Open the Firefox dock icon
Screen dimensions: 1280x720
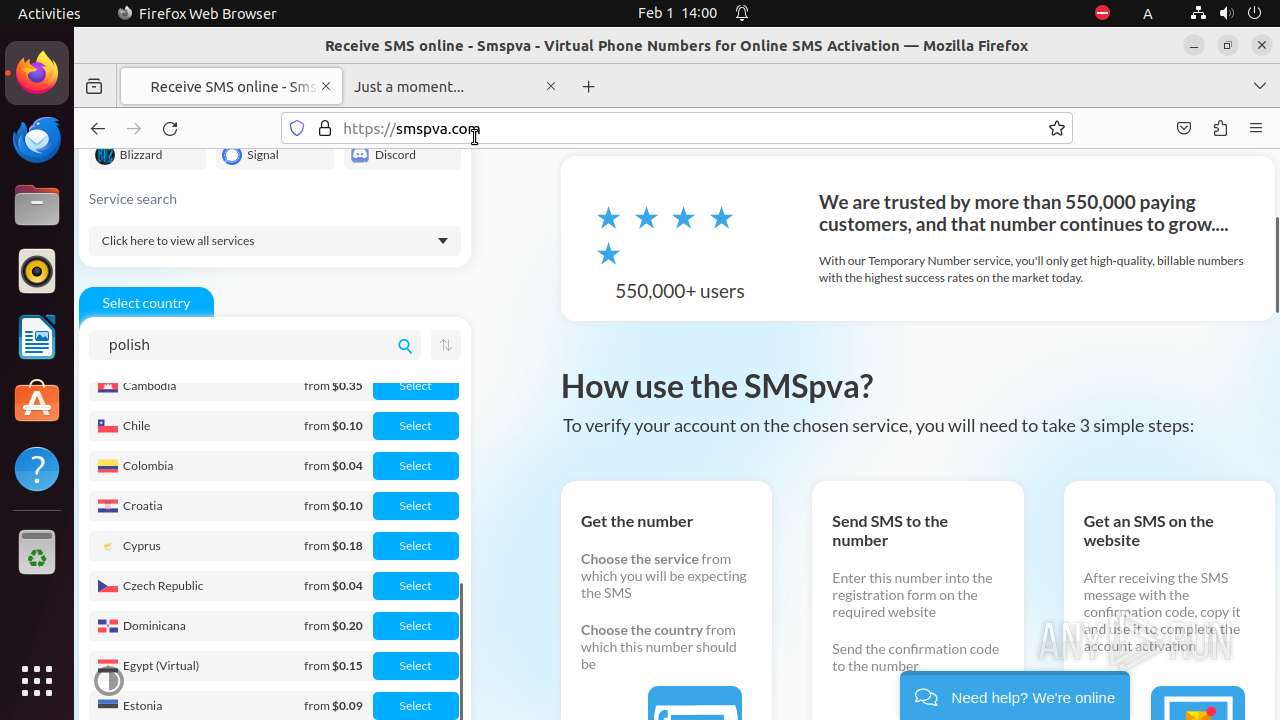tap(37, 73)
